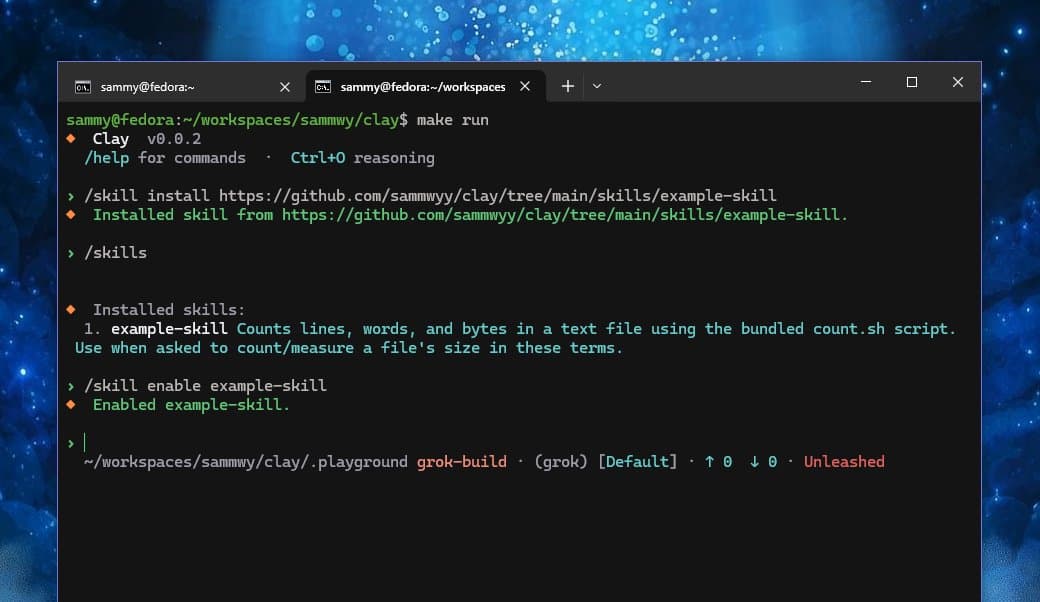Close the sammy@fedora:~ tab
The width and height of the screenshot is (1040, 602).
(x=285, y=87)
